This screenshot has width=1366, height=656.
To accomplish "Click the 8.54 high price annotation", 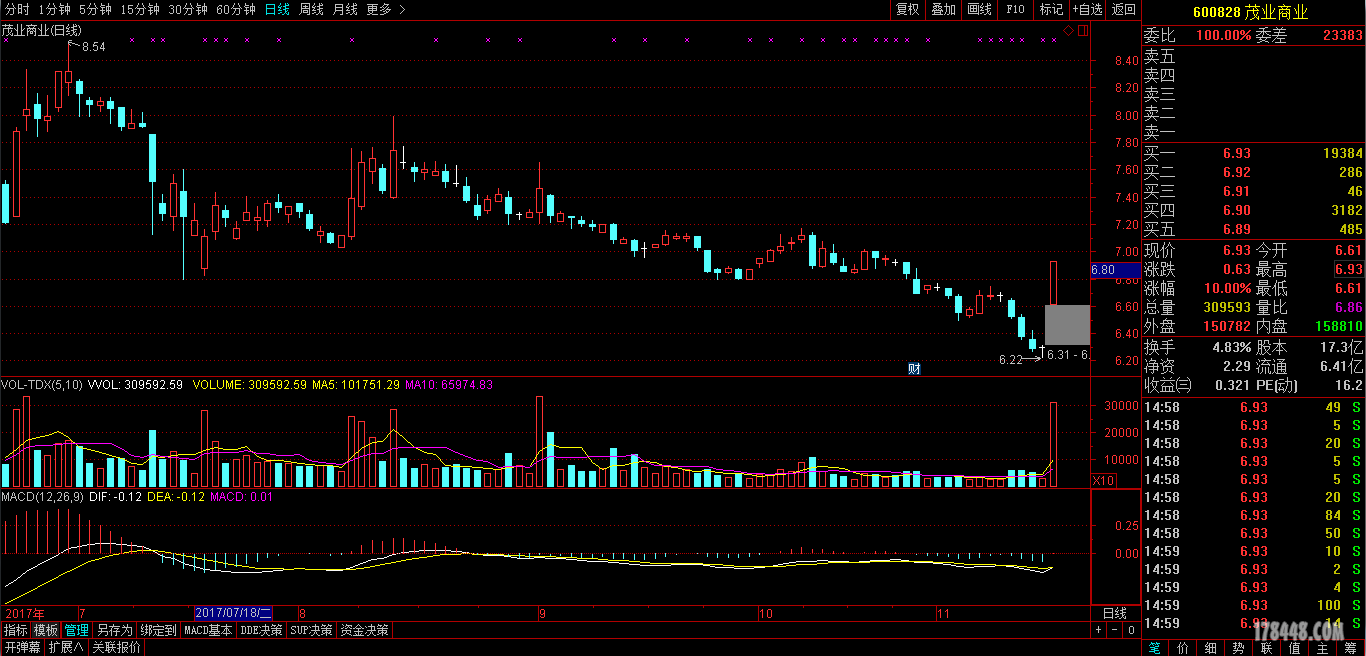I will [x=93, y=46].
